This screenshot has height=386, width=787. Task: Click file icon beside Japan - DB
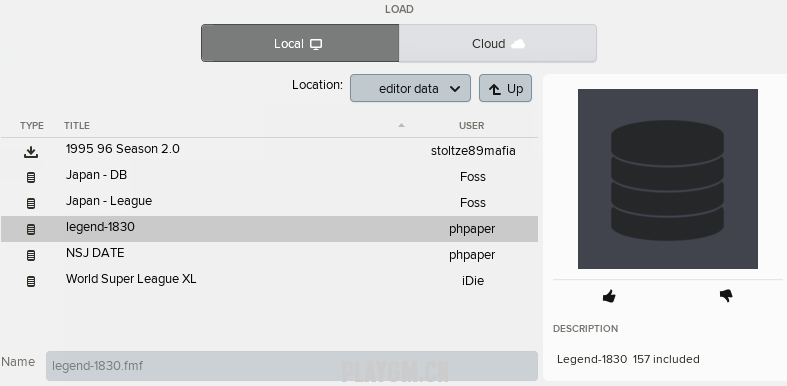[31, 177]
